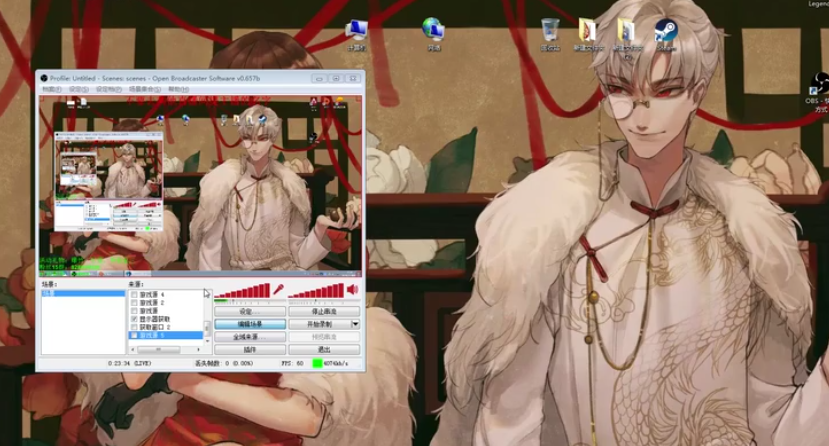The image size is (829, 446).
Task: Open the 帮助(H) menu
Action: coord(178,89)
